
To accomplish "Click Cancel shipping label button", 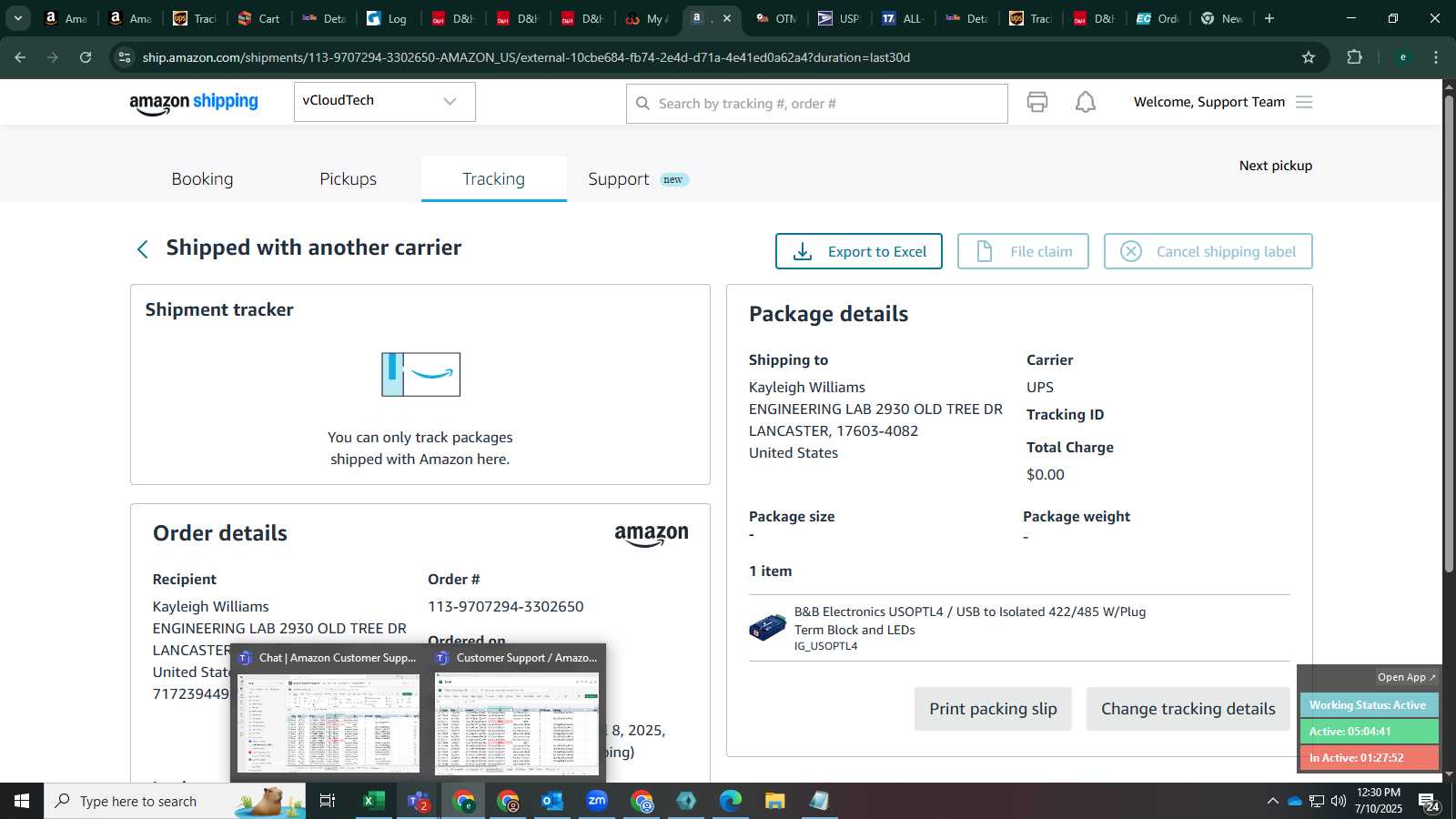I will [1208, 251].
